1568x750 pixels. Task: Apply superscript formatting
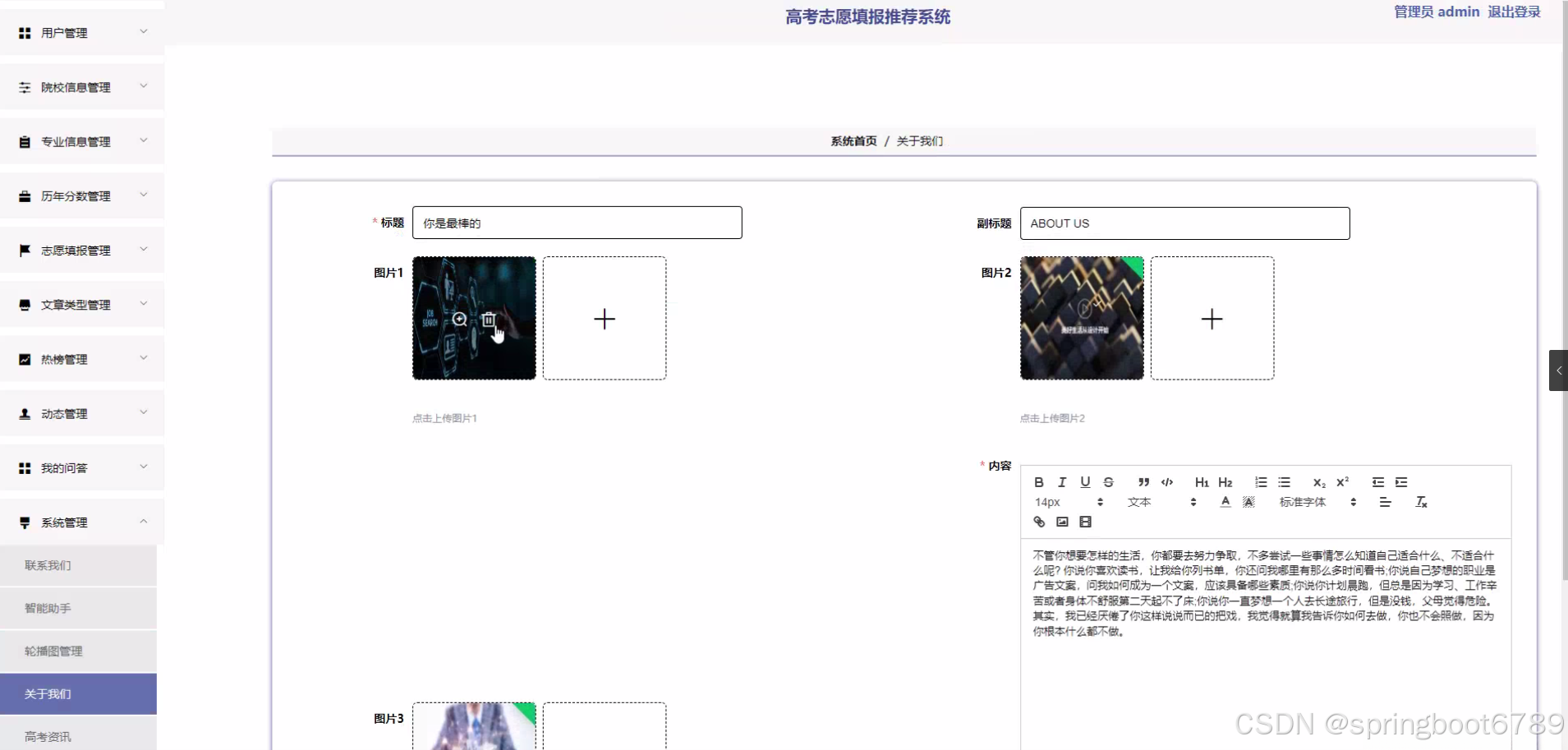point(1343,482)
